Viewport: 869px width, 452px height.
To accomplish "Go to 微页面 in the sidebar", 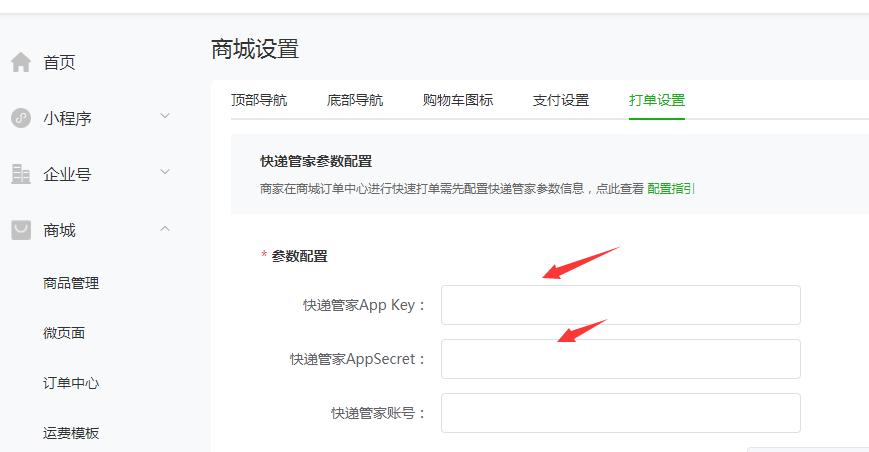I will (x=64, y=333).
